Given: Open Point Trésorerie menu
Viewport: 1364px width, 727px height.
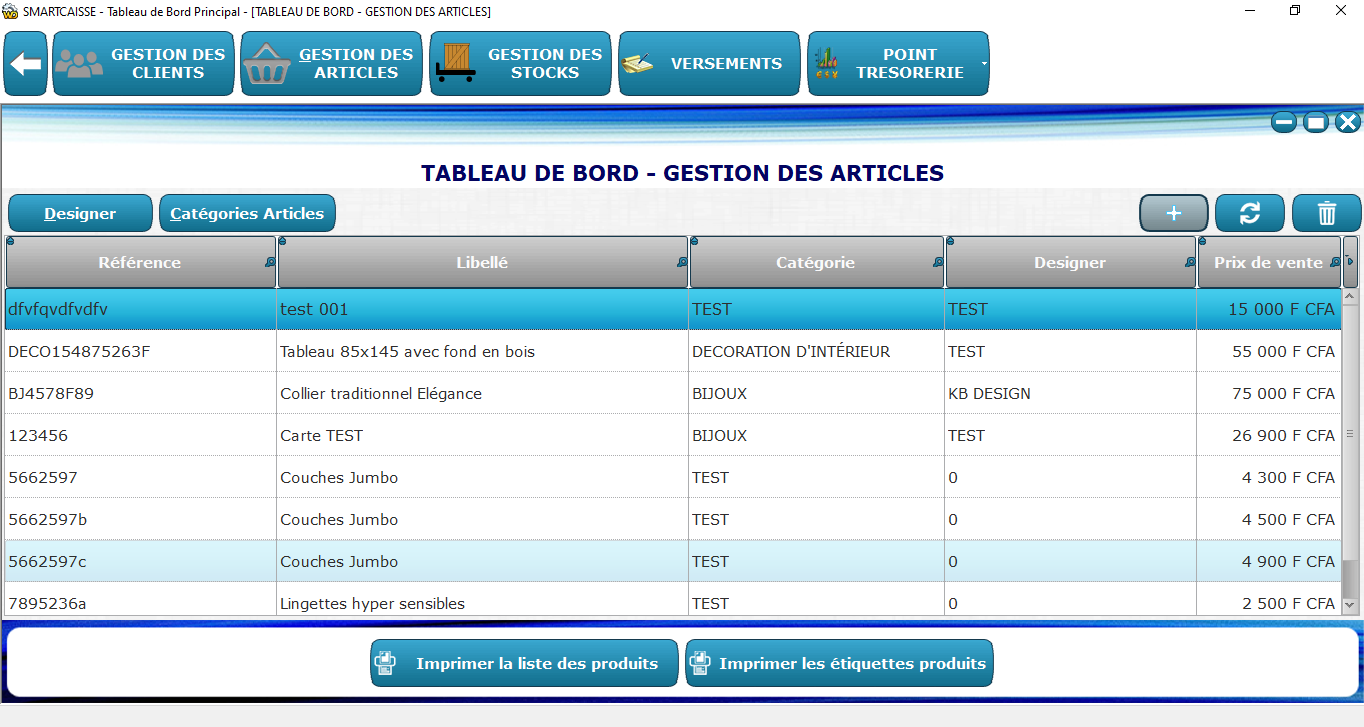Looking at the screenshot, I should [x=895, y=64].
